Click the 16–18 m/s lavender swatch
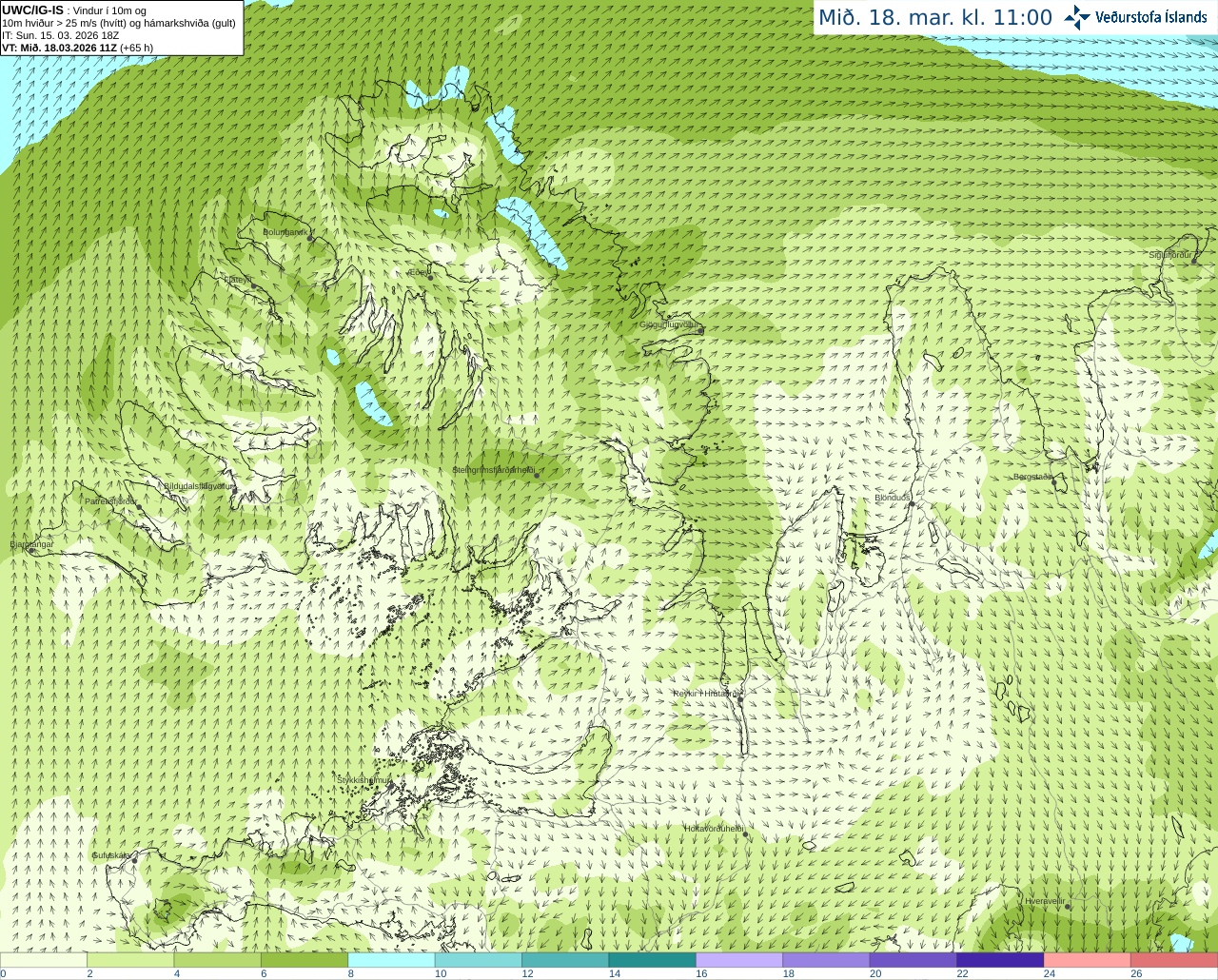 [x=739, y=960]
